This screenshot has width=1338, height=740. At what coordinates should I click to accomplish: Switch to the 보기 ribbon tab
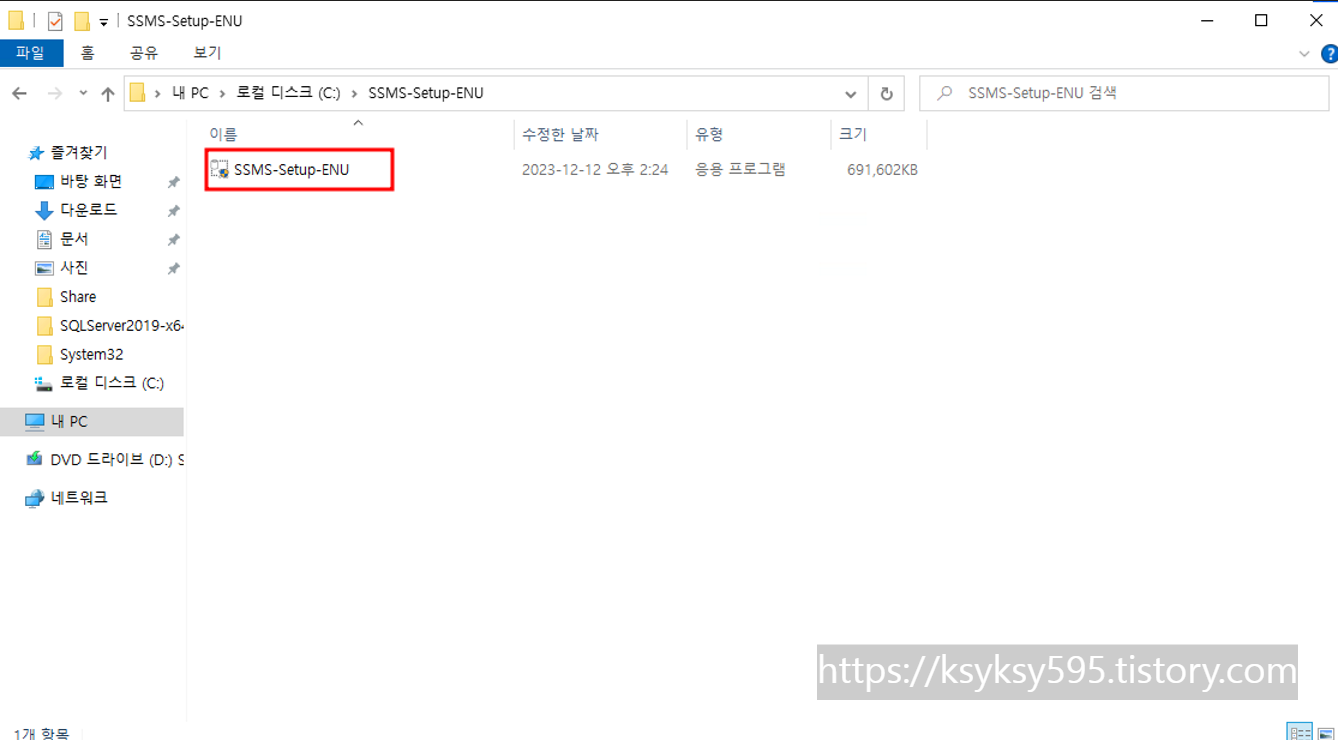tap(207, 53)
